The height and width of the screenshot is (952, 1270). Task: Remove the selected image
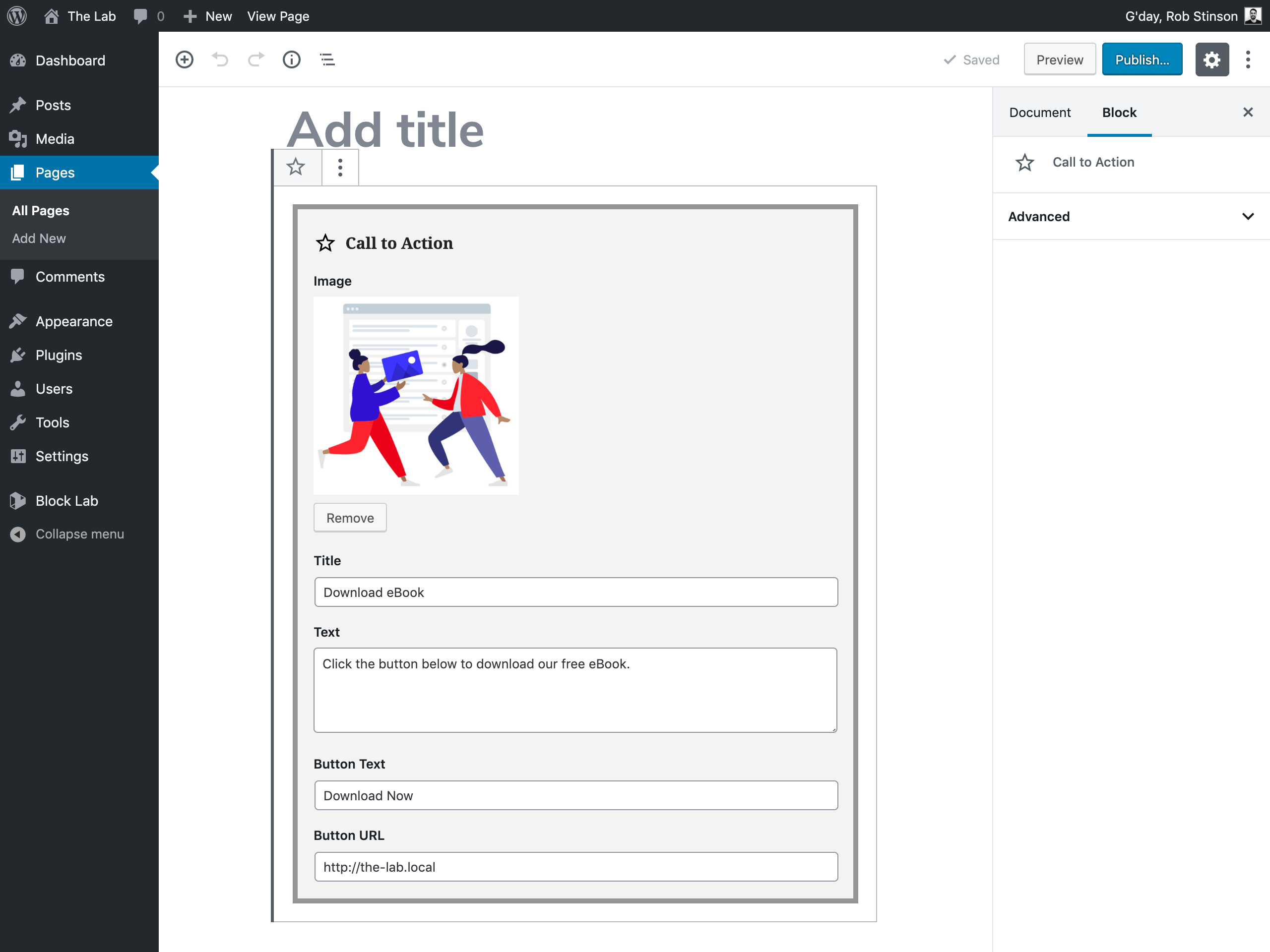pyautogui.click(x=350, y=518)
